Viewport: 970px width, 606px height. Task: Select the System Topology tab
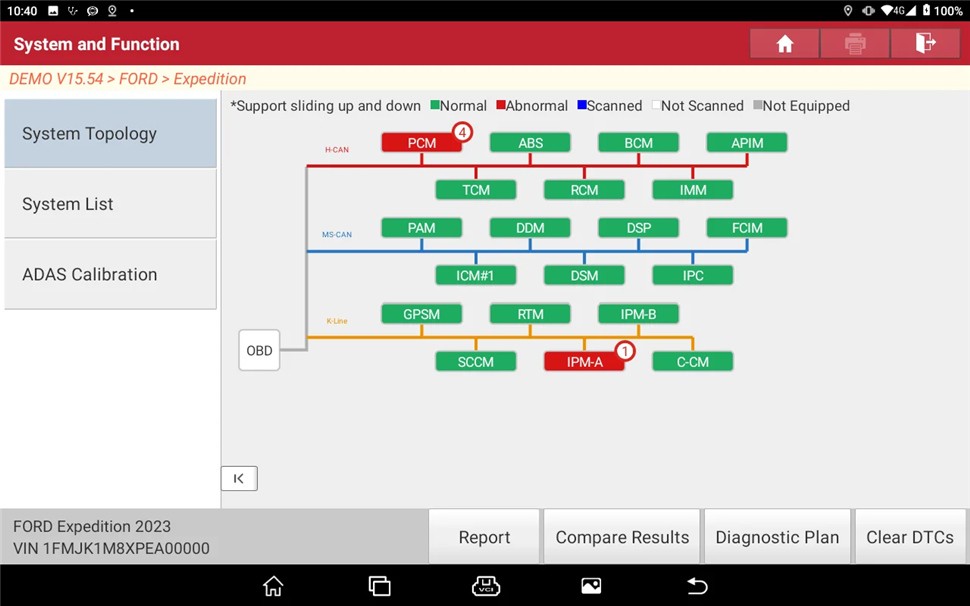click(x=111, y=134)
